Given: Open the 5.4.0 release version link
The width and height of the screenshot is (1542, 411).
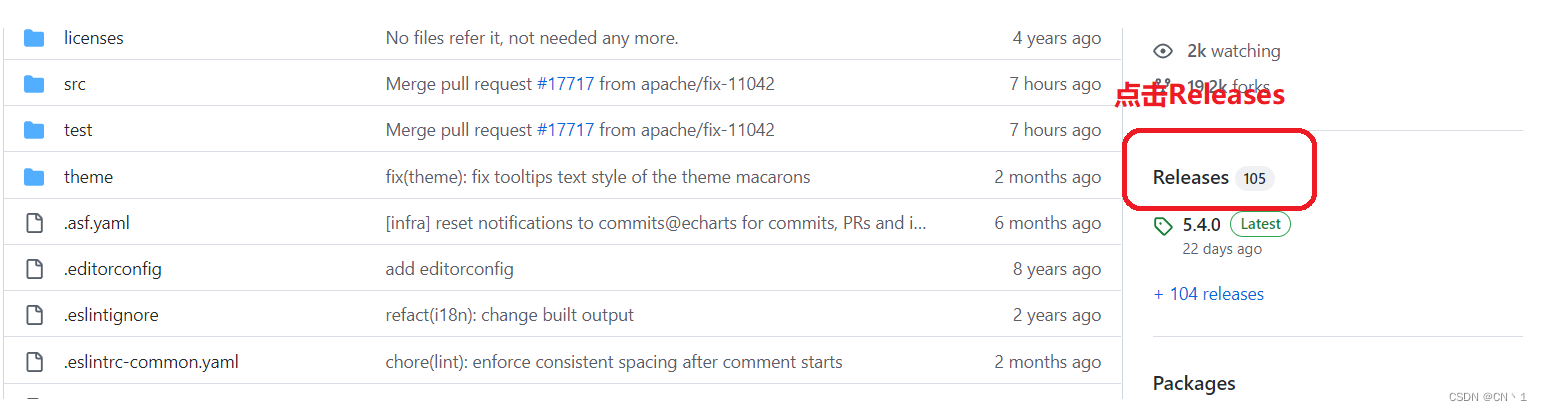Looking at the screenshot, I should (x=1201, y=224).
